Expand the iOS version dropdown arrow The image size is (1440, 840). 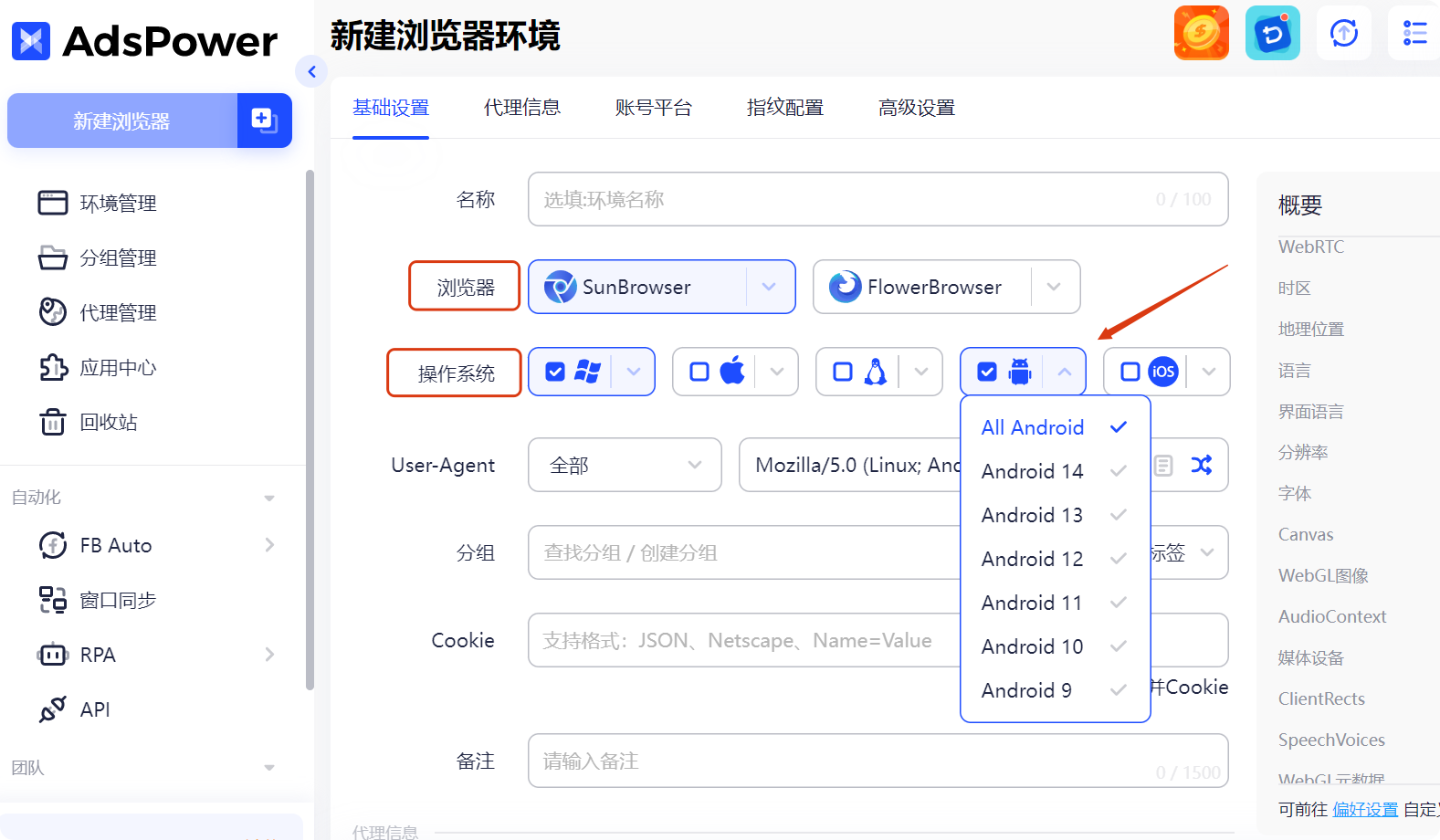1209,372
